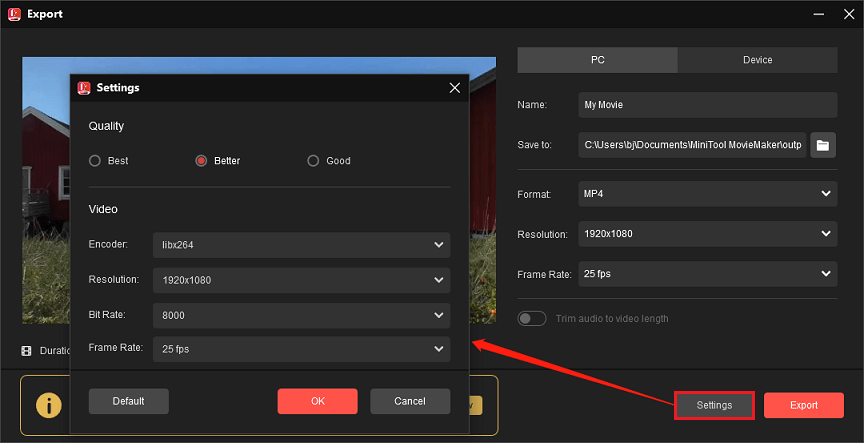The height and width of the screenshot is (443, 864).
Task: Minimize the Export window
Action: pos(819,14)
